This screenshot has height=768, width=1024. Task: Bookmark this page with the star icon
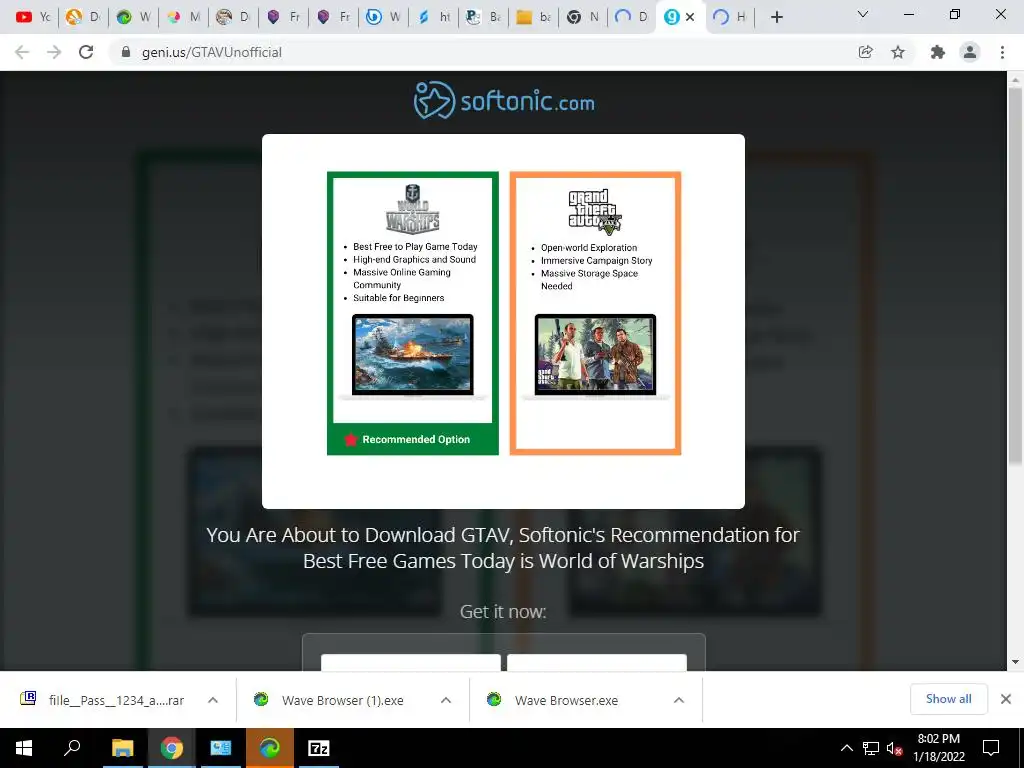point(898,52)
